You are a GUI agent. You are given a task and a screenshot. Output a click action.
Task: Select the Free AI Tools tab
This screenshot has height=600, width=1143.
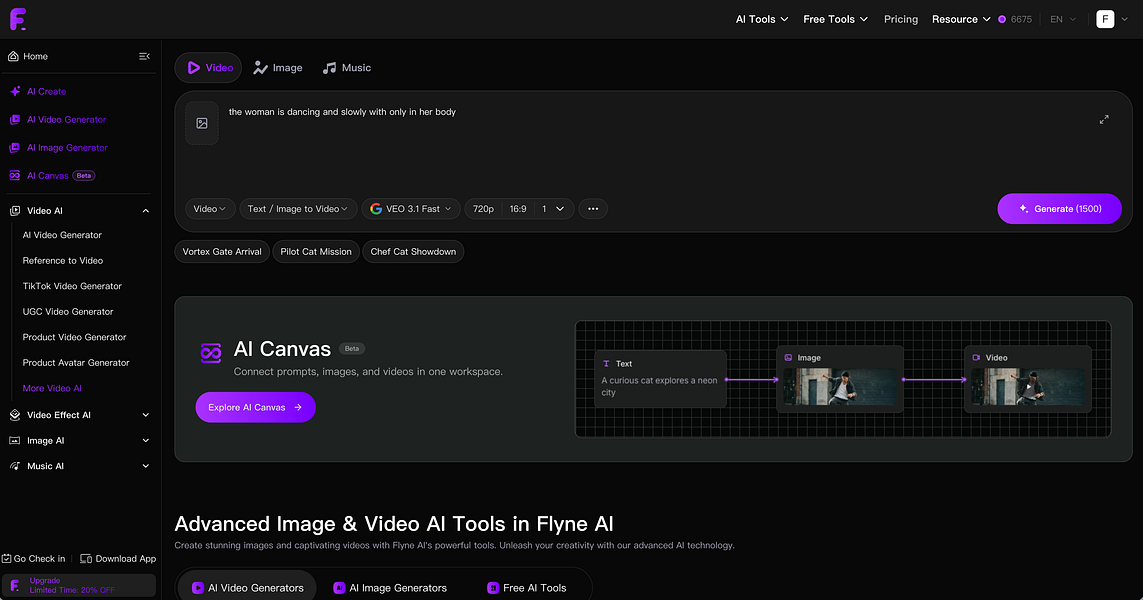(526, 588)
